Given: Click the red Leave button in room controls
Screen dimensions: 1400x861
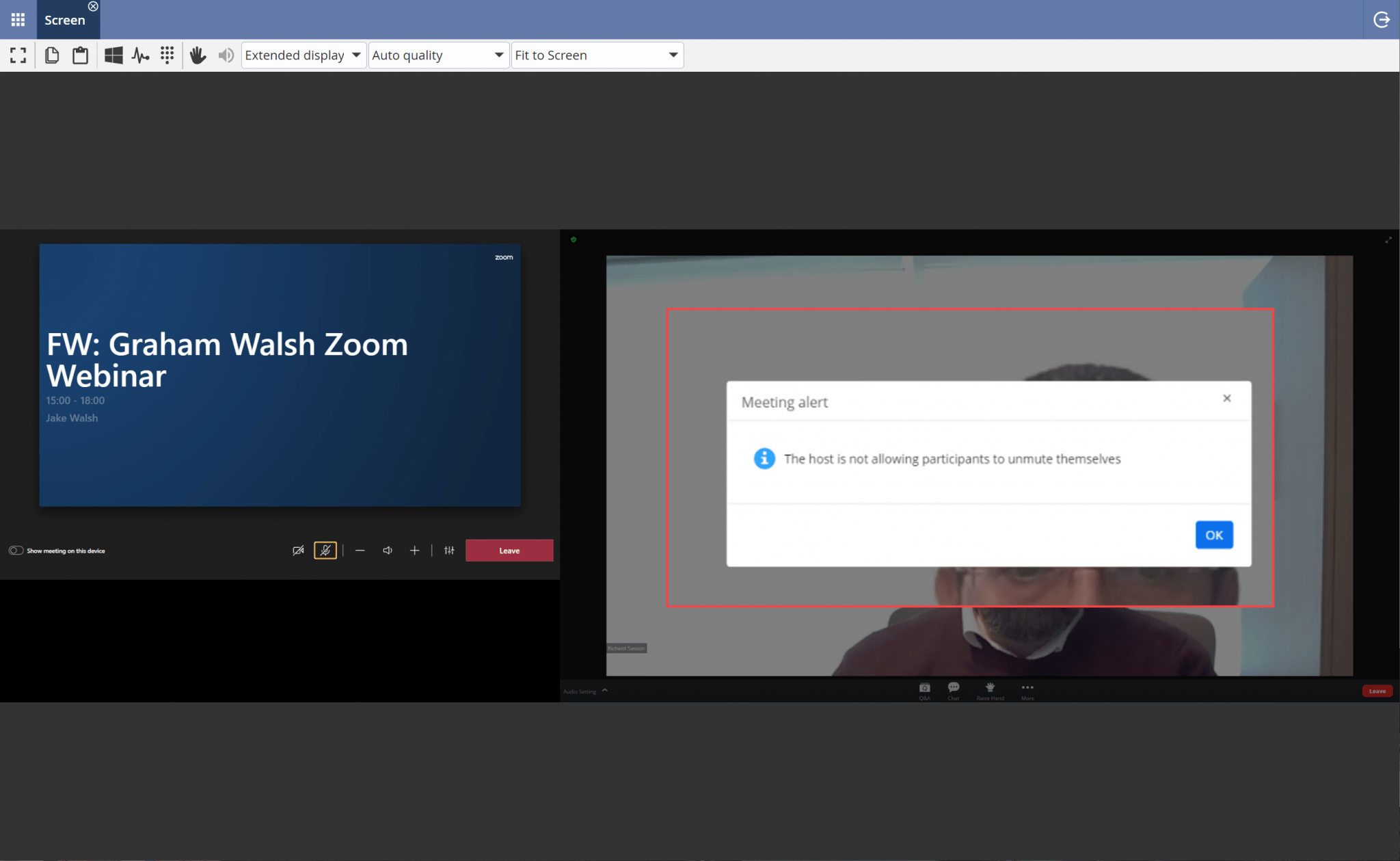Looking at the screenshot, I should (x=509, y=551).
